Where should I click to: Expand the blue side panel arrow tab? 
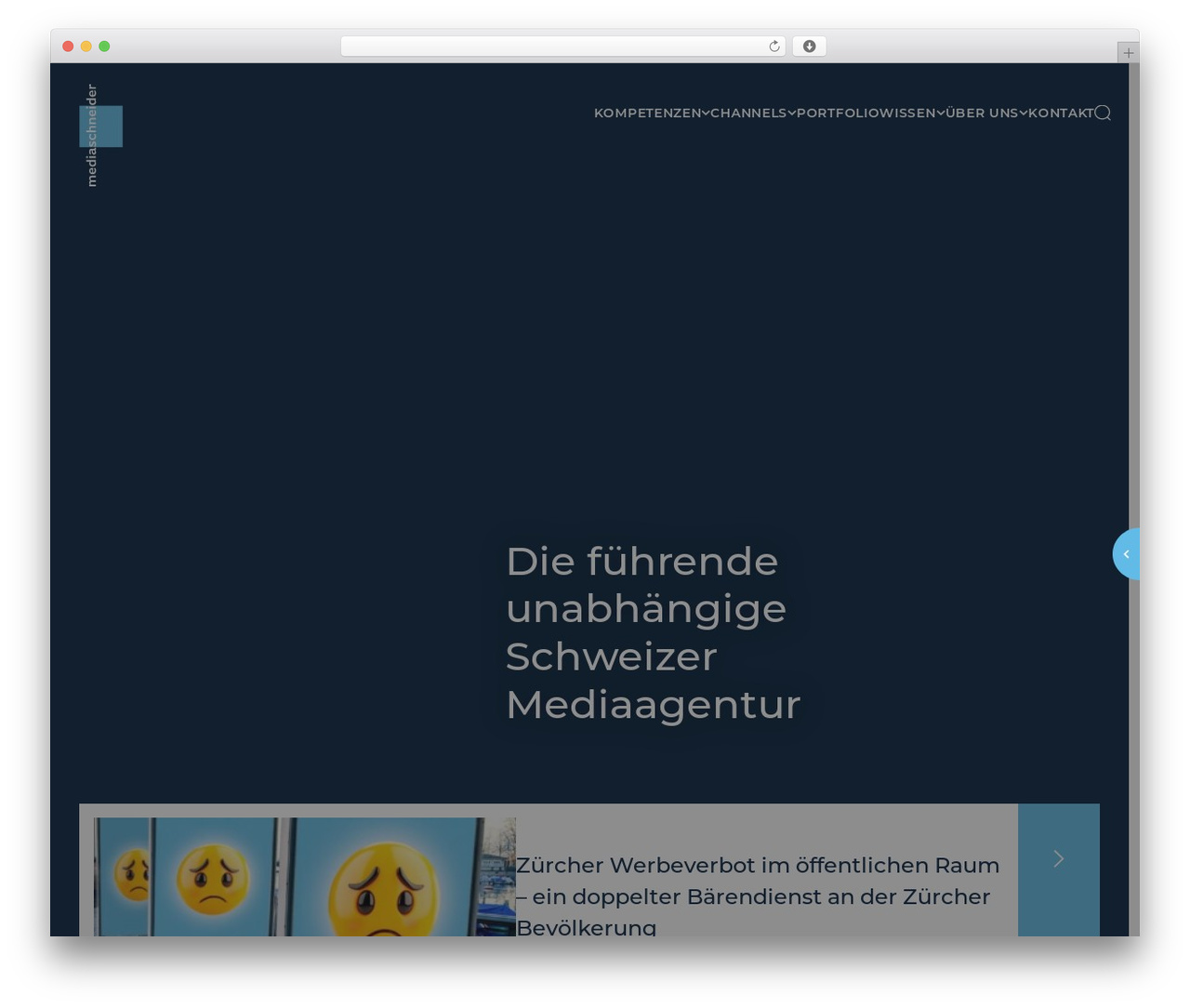(x=1126, y=554)
